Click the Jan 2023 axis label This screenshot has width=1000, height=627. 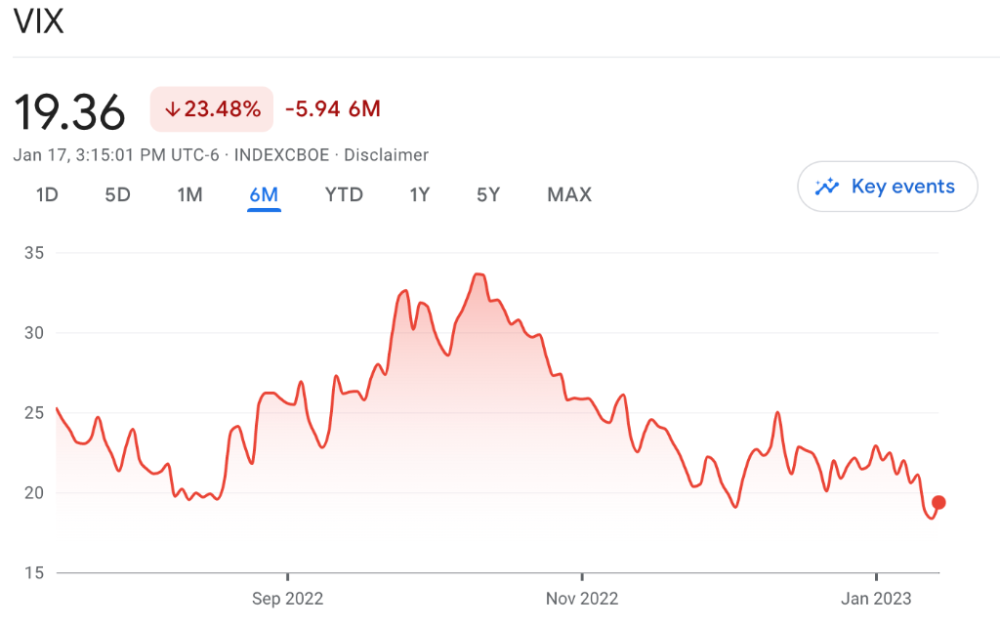click(876, 598)
